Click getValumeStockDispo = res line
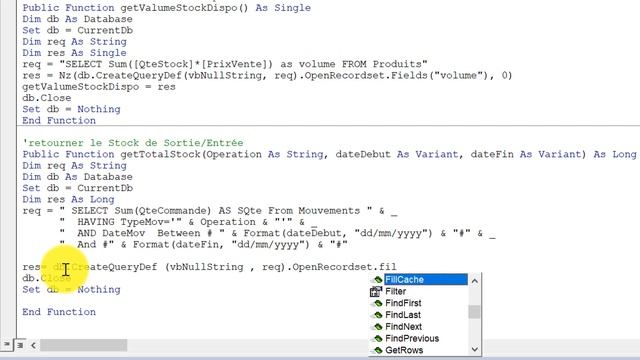Viewport: 640px width, 360px height. [99, 87]
